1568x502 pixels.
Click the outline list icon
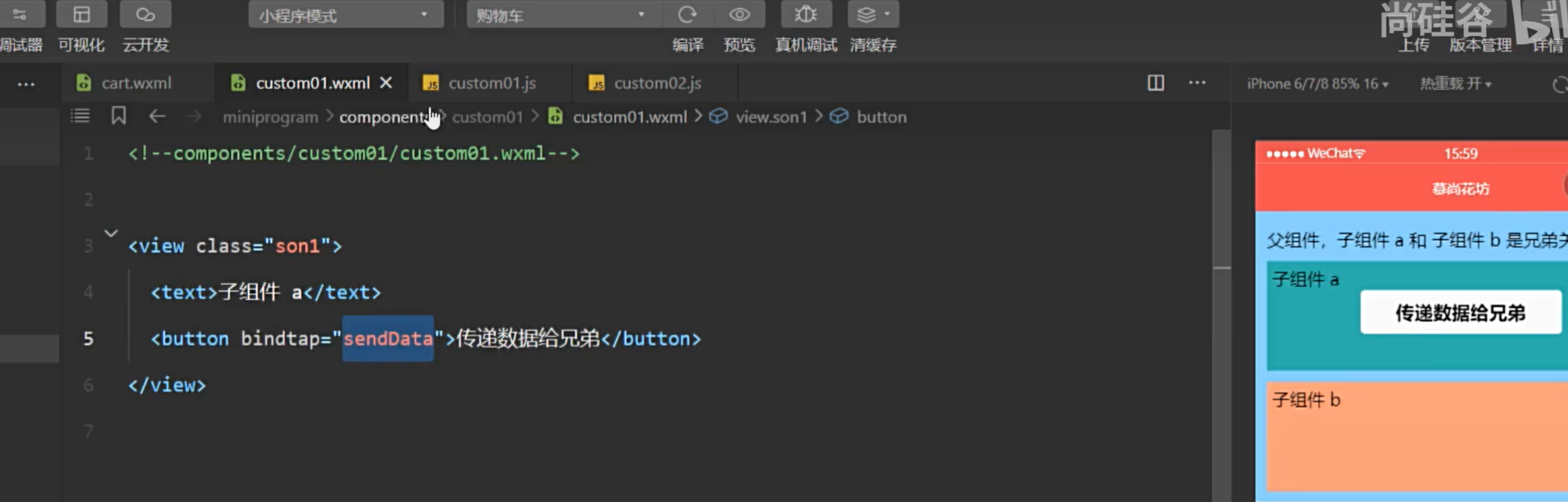[80, 116]
